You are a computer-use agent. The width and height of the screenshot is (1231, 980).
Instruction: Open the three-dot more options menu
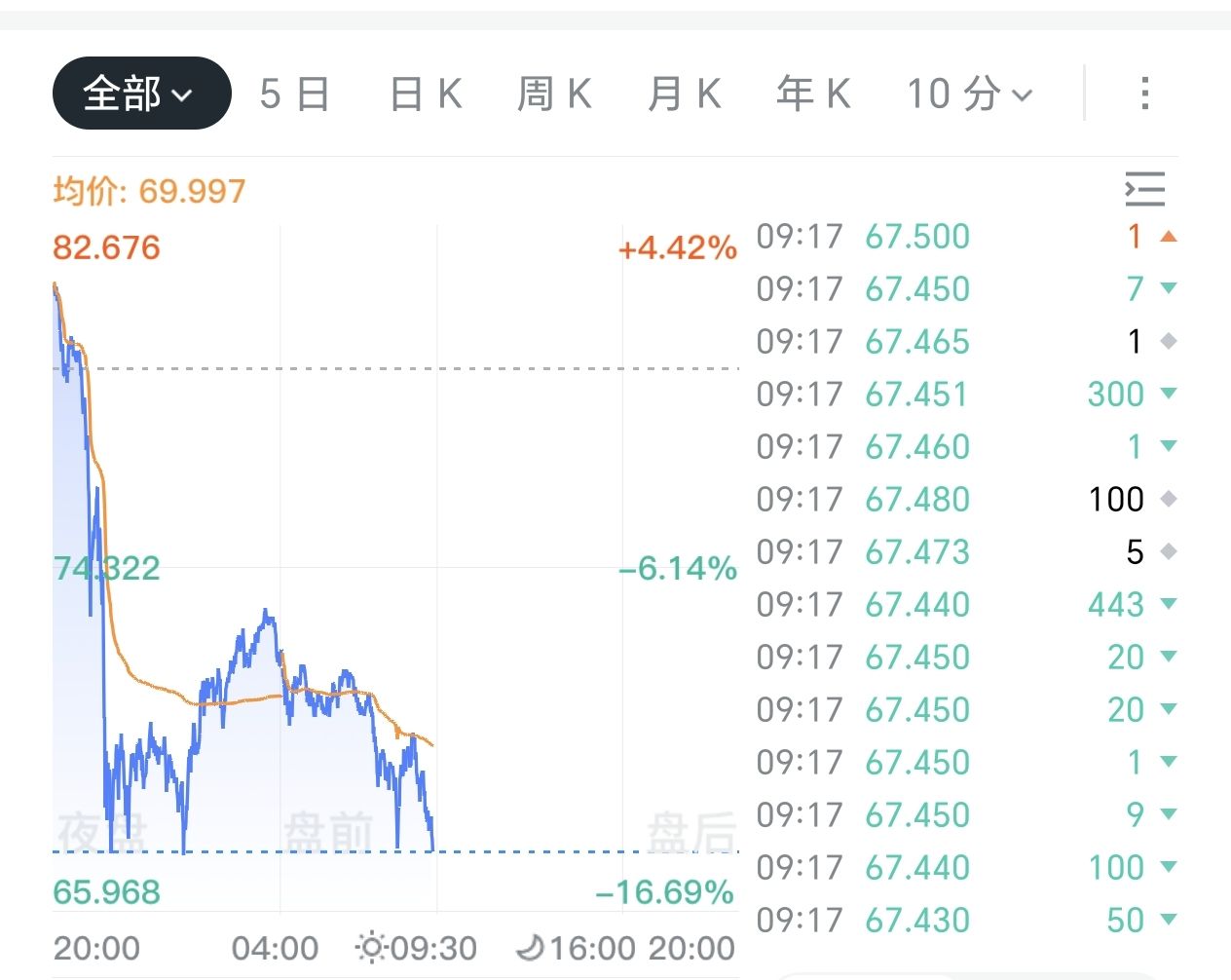[1145, 94]
